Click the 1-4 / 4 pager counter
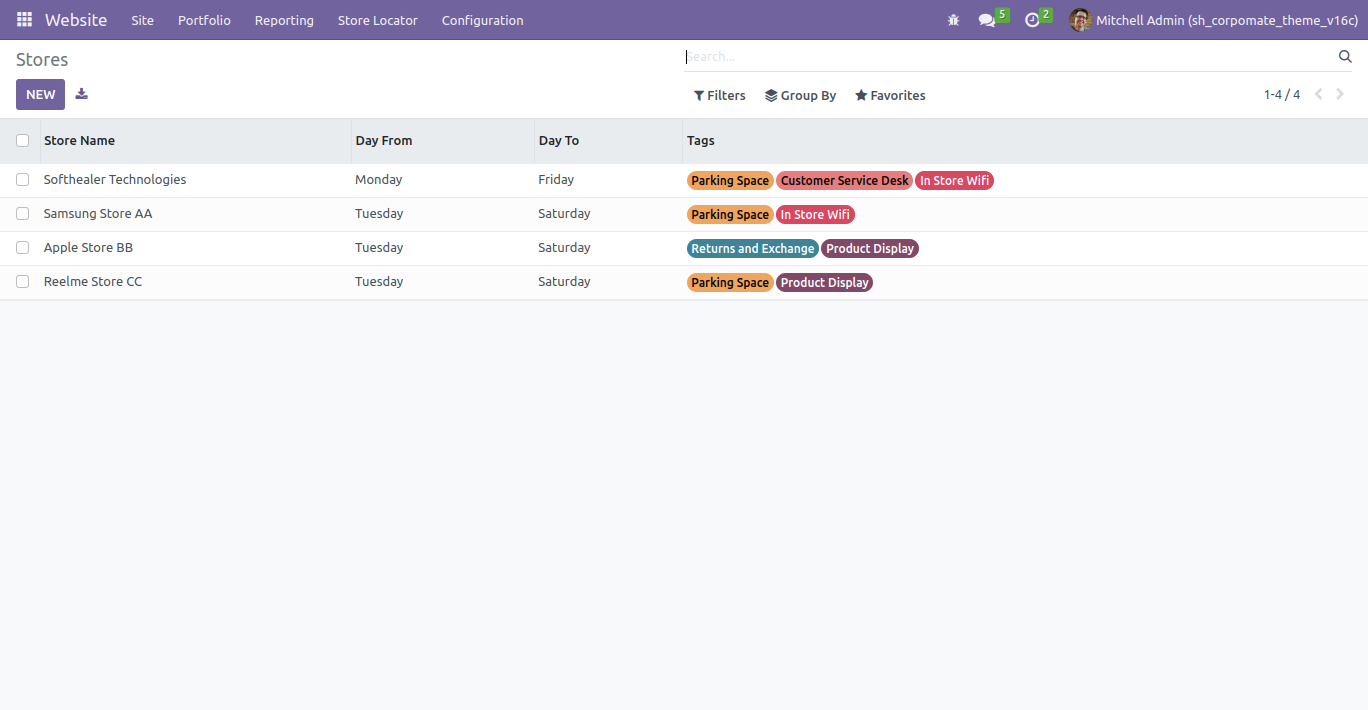This screenshot has width=1368, height=710. (x=1282, y=95)
